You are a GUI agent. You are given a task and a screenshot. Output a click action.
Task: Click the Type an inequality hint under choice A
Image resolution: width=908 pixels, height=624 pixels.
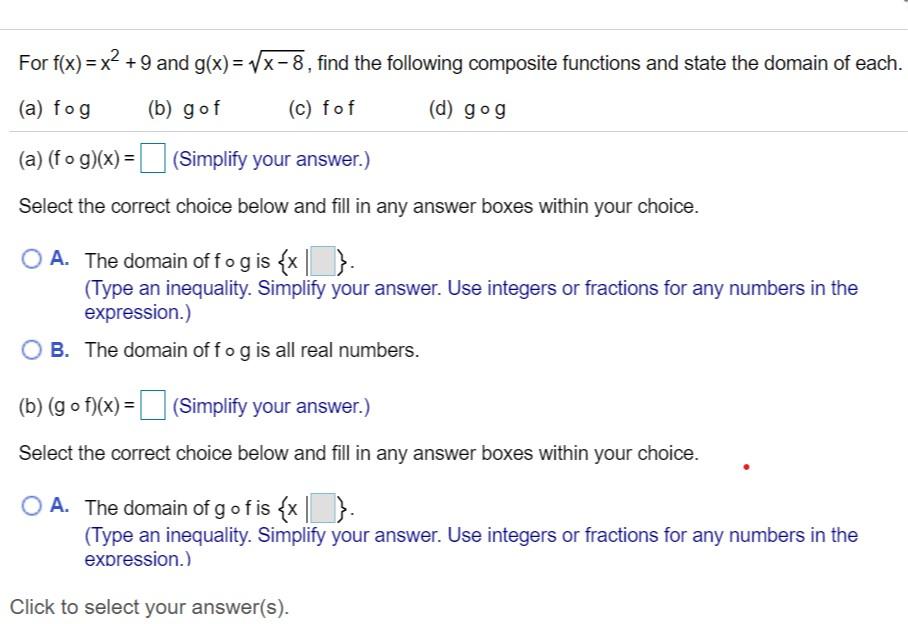(470, 288)
